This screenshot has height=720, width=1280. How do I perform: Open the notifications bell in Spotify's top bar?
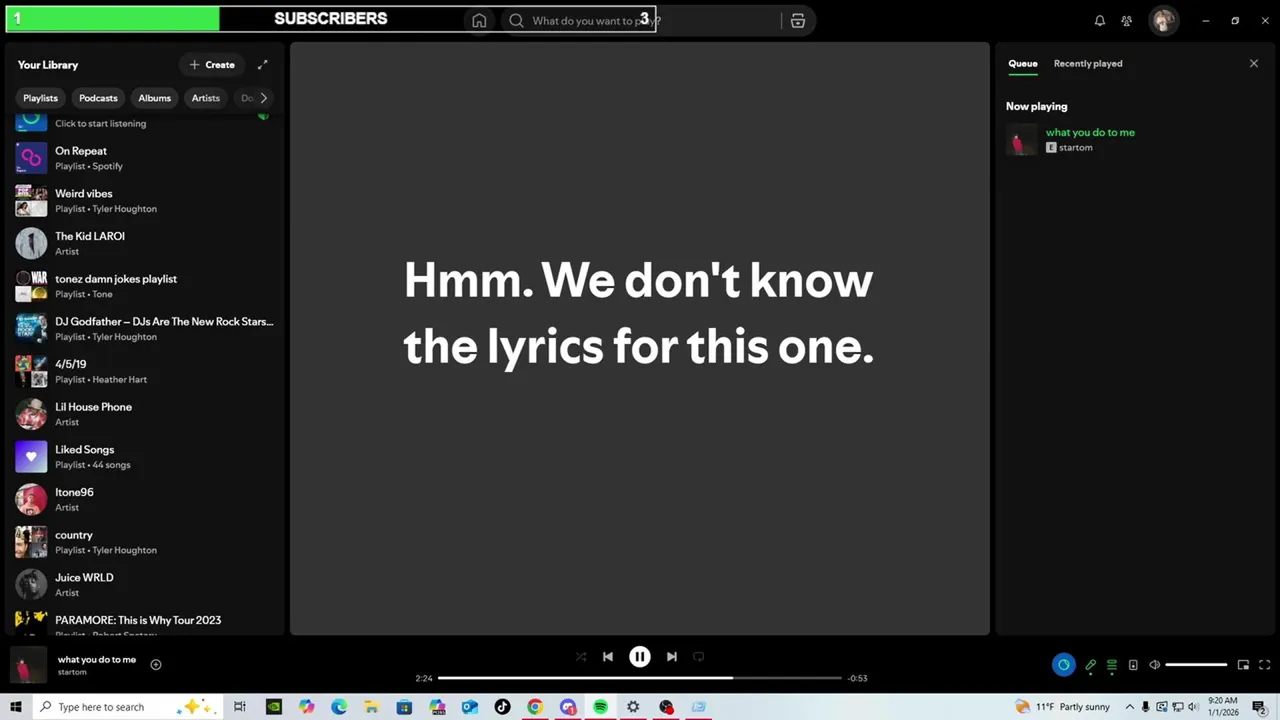coord(1100,21)
